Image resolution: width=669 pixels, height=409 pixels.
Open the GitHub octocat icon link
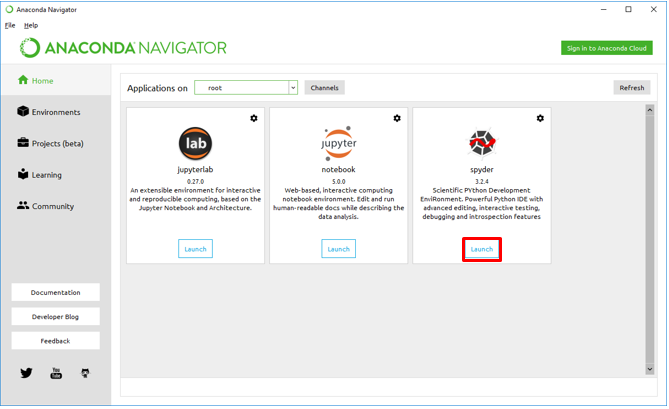click(85, 373)
